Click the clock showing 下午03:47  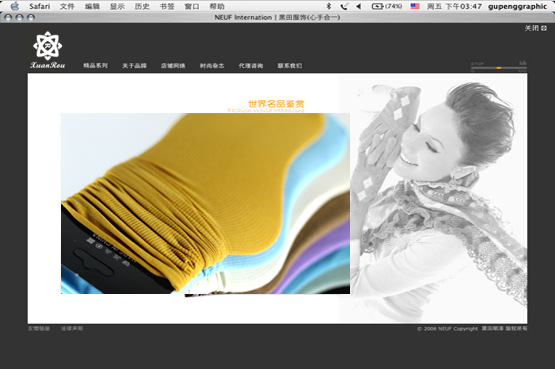pos(454,6)
